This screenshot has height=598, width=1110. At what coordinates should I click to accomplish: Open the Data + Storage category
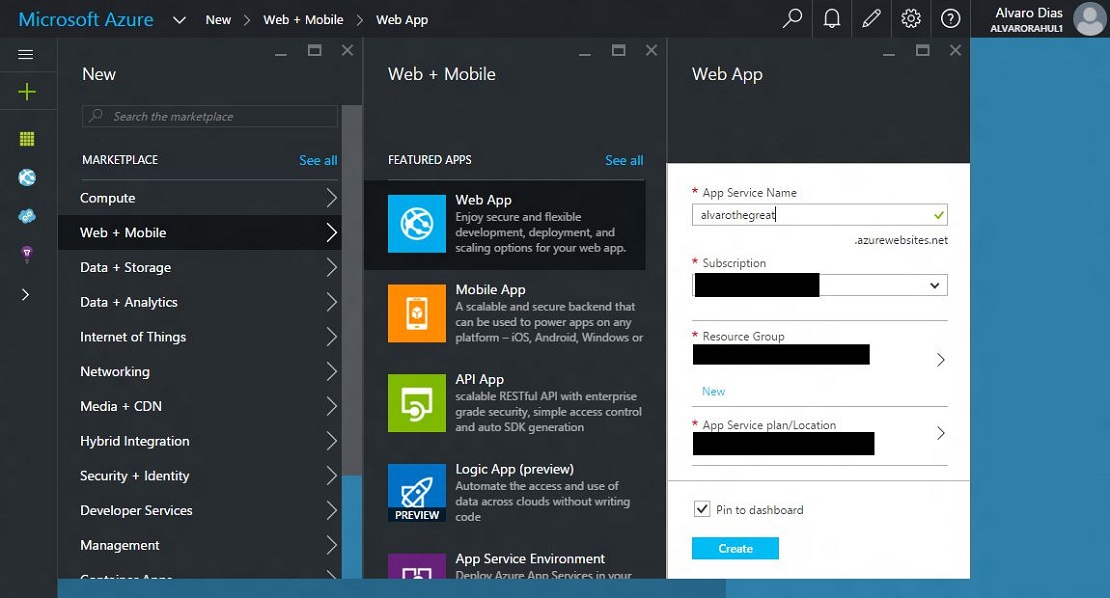tap(200, 268)
